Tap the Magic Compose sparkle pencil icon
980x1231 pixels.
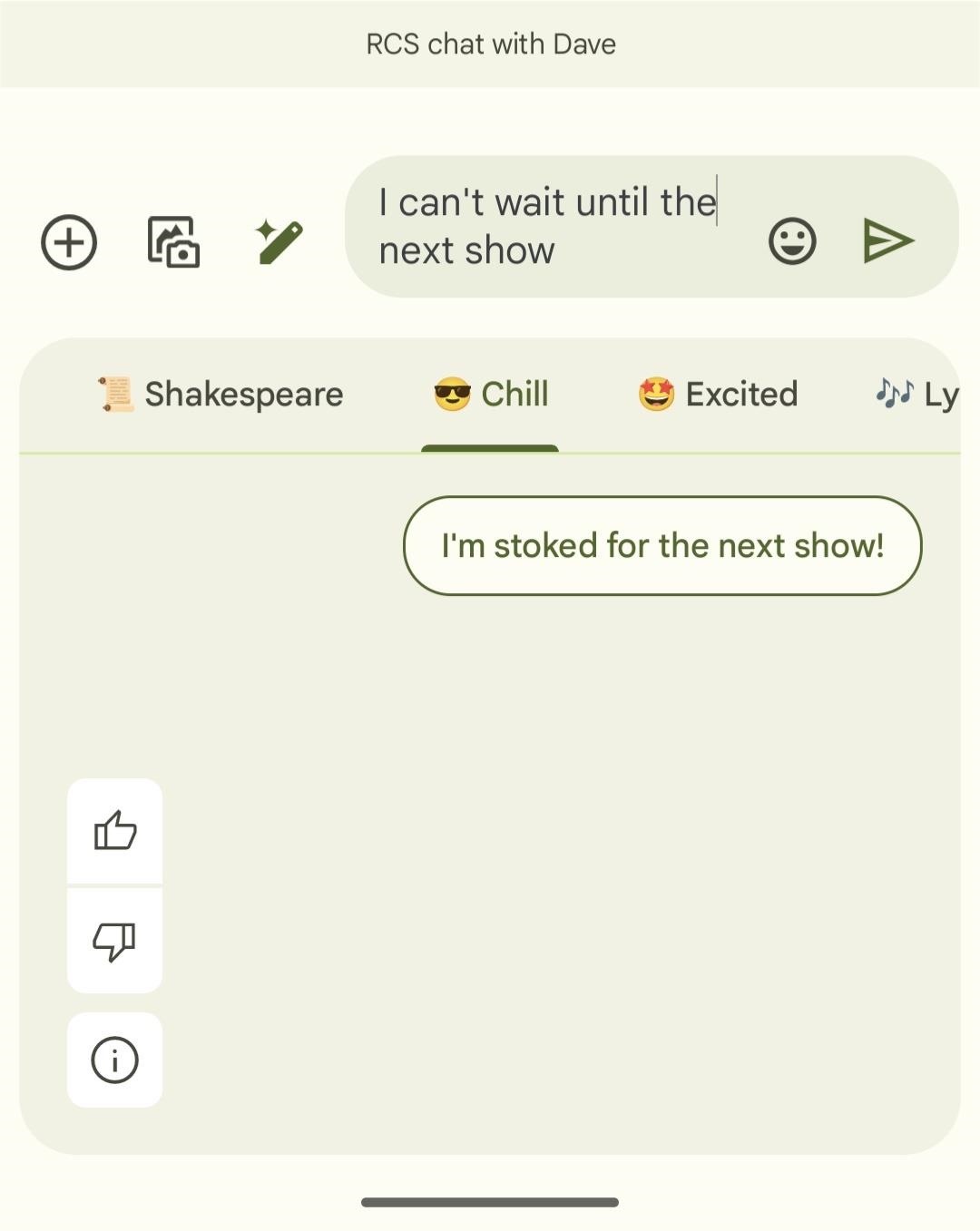pos(279,242)
